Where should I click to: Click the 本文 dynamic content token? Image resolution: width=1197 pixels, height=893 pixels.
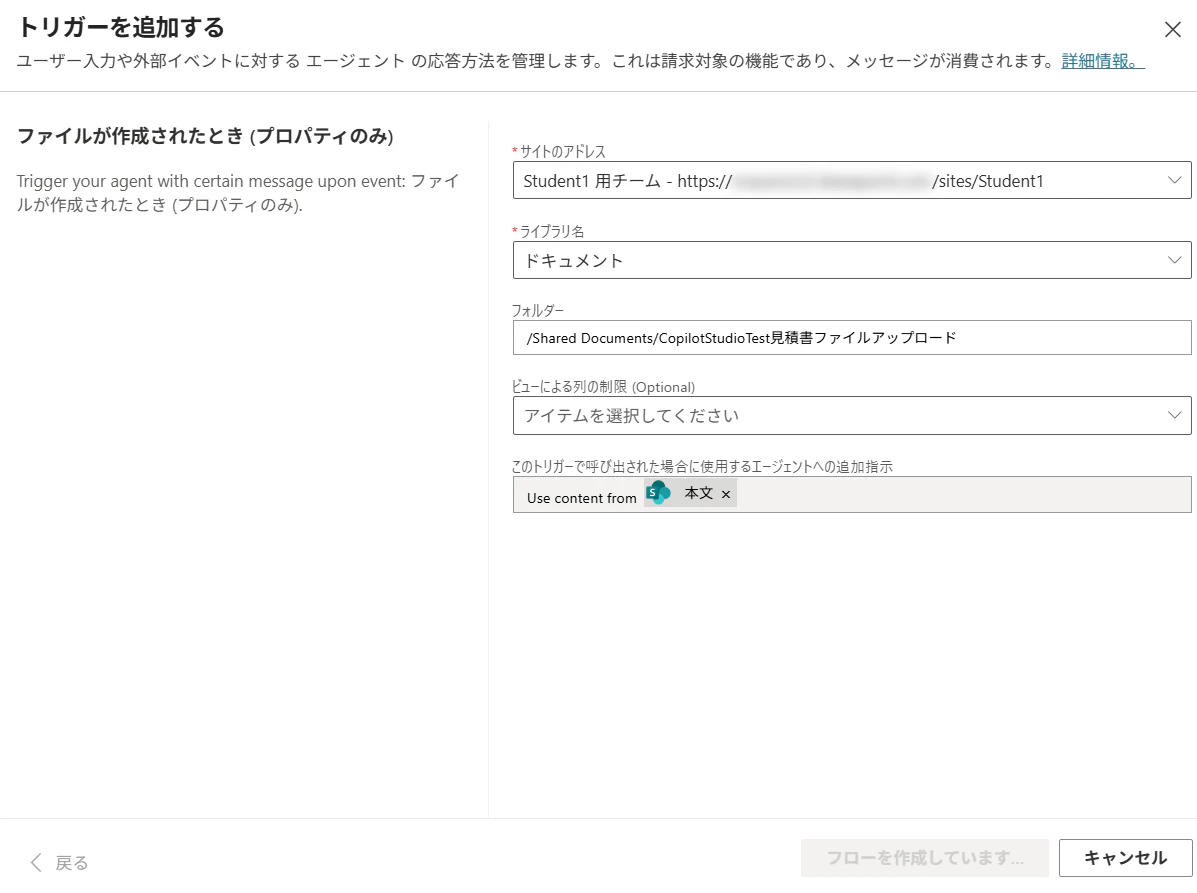(690, 493)
